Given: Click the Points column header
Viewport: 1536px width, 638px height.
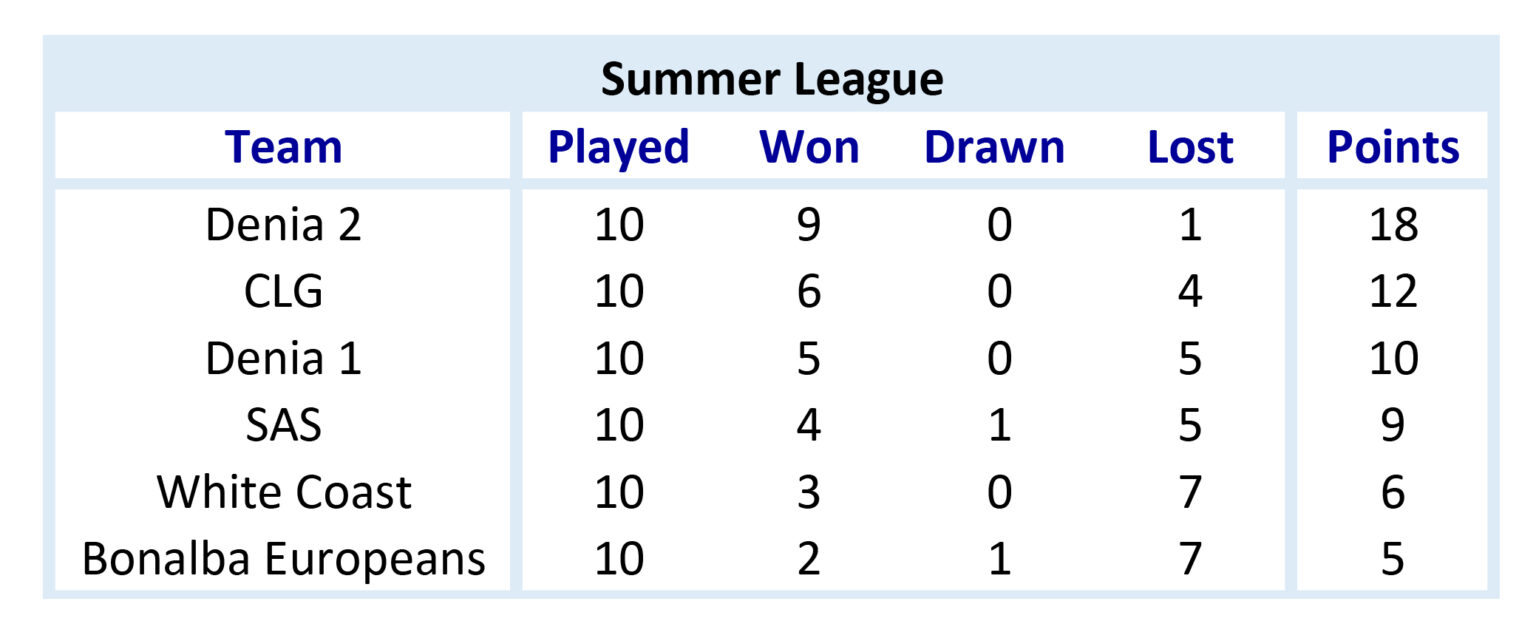Looking at the screenshot, I should pyautogui.click(x=1393, y=147).
